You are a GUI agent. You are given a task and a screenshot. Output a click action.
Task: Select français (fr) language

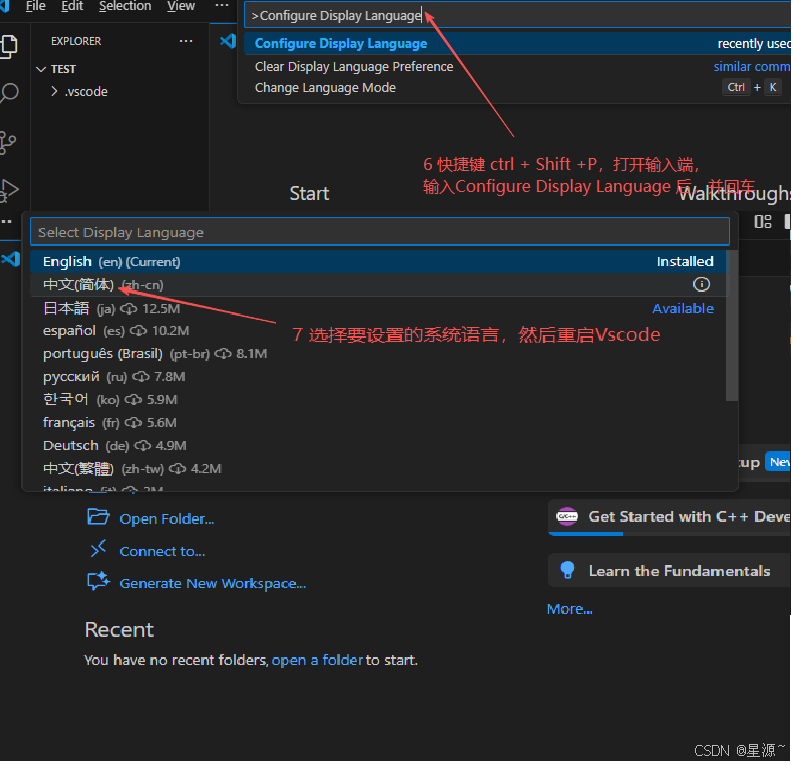tap(378, 423)
